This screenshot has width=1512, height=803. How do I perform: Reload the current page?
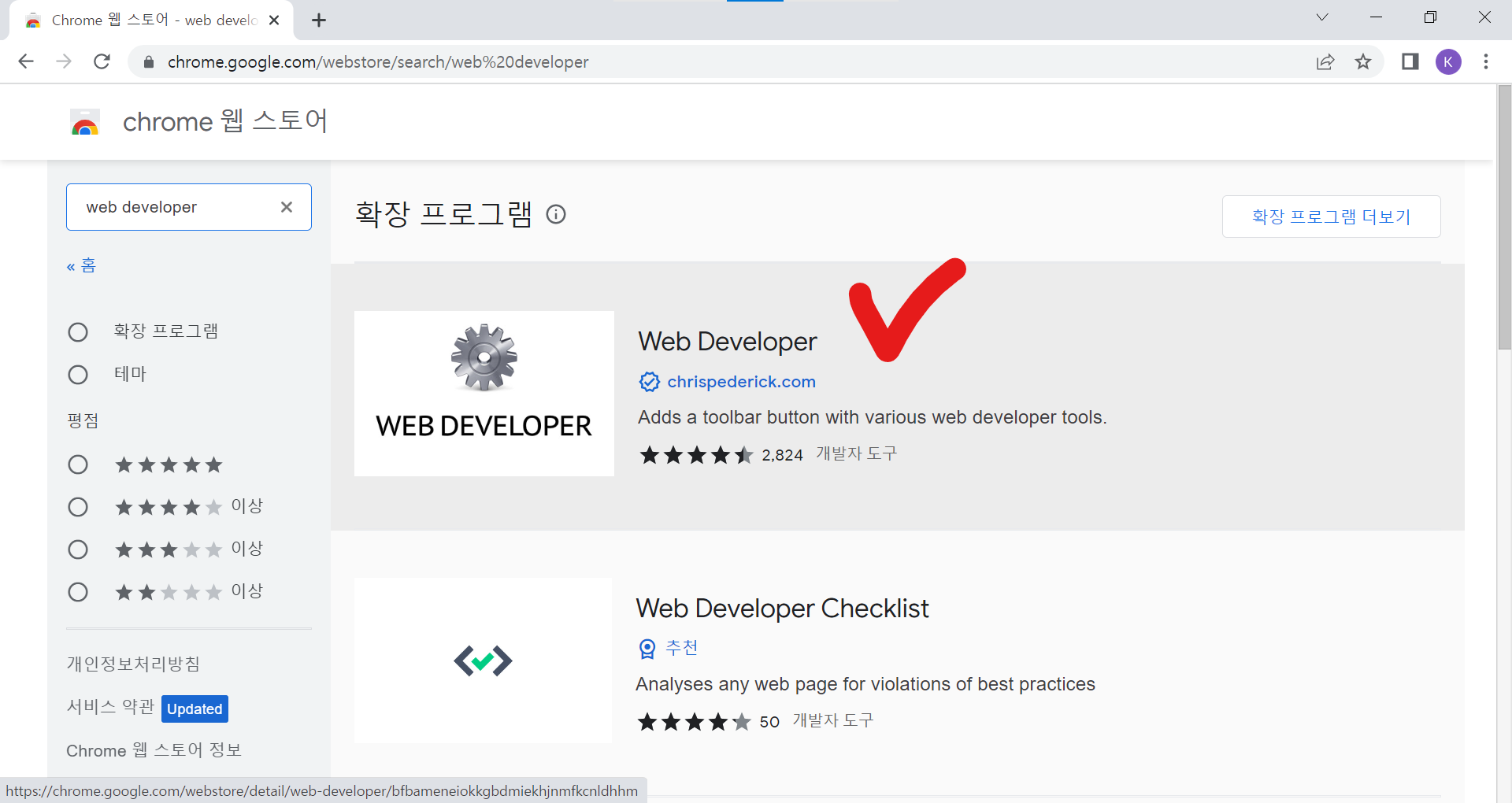(x=102, y=61)
